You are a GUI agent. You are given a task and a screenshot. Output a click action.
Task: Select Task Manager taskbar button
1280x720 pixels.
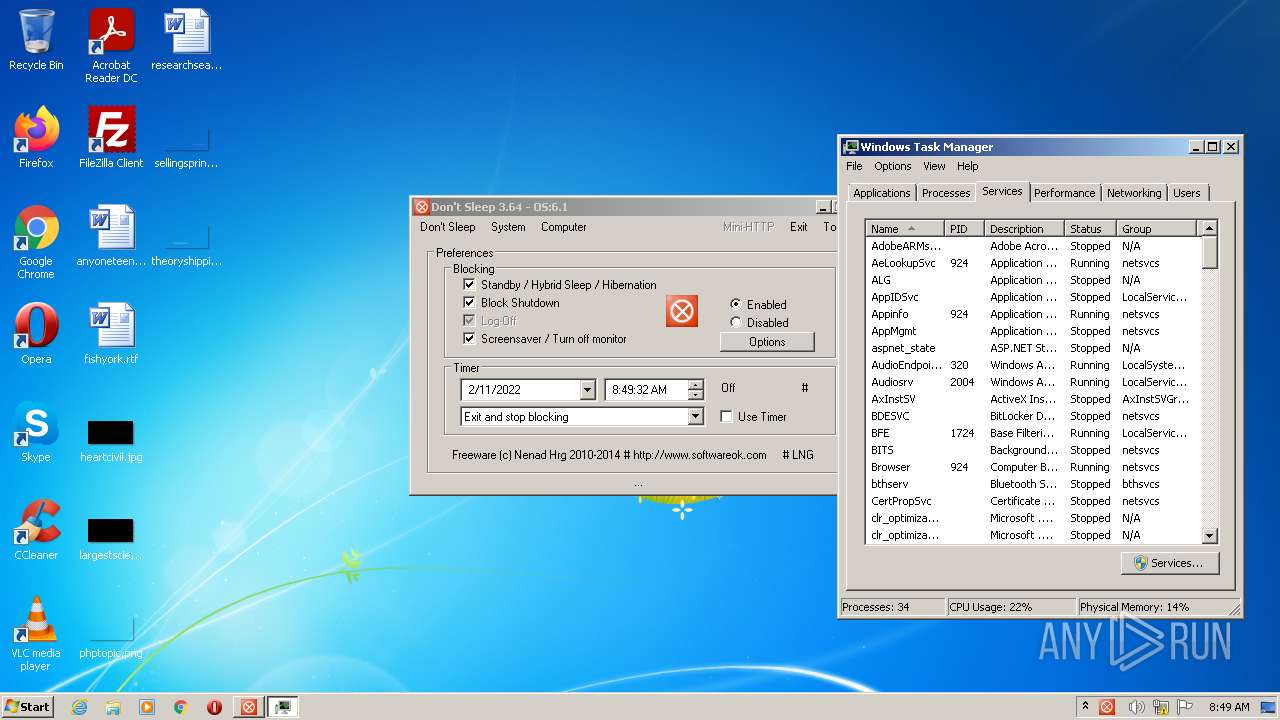tap(283, 707)
